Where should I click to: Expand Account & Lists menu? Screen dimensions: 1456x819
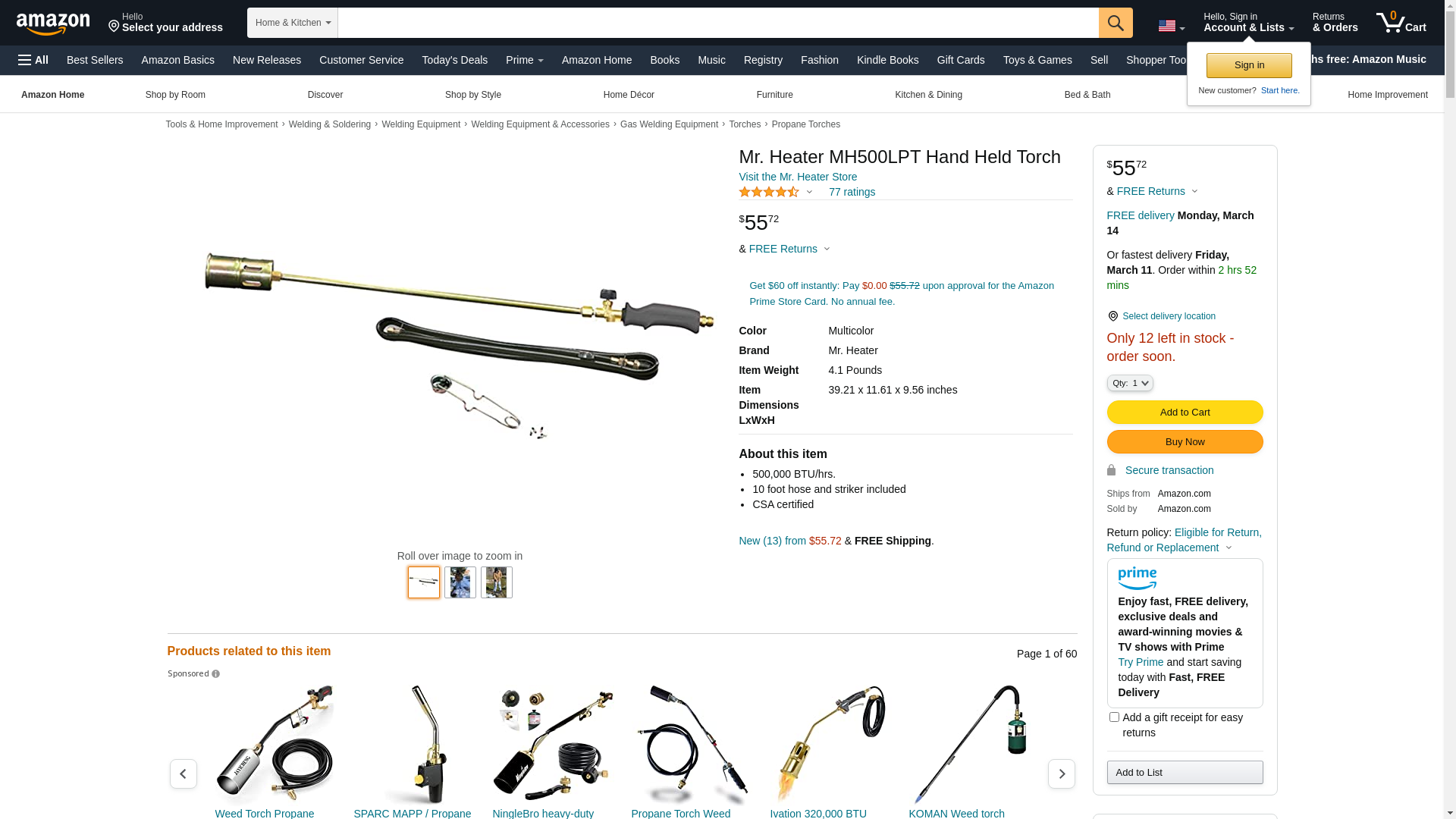1249,22
